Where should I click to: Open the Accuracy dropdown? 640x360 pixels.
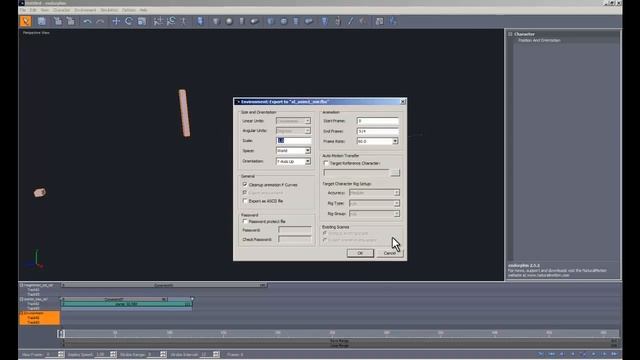(374, 193)
